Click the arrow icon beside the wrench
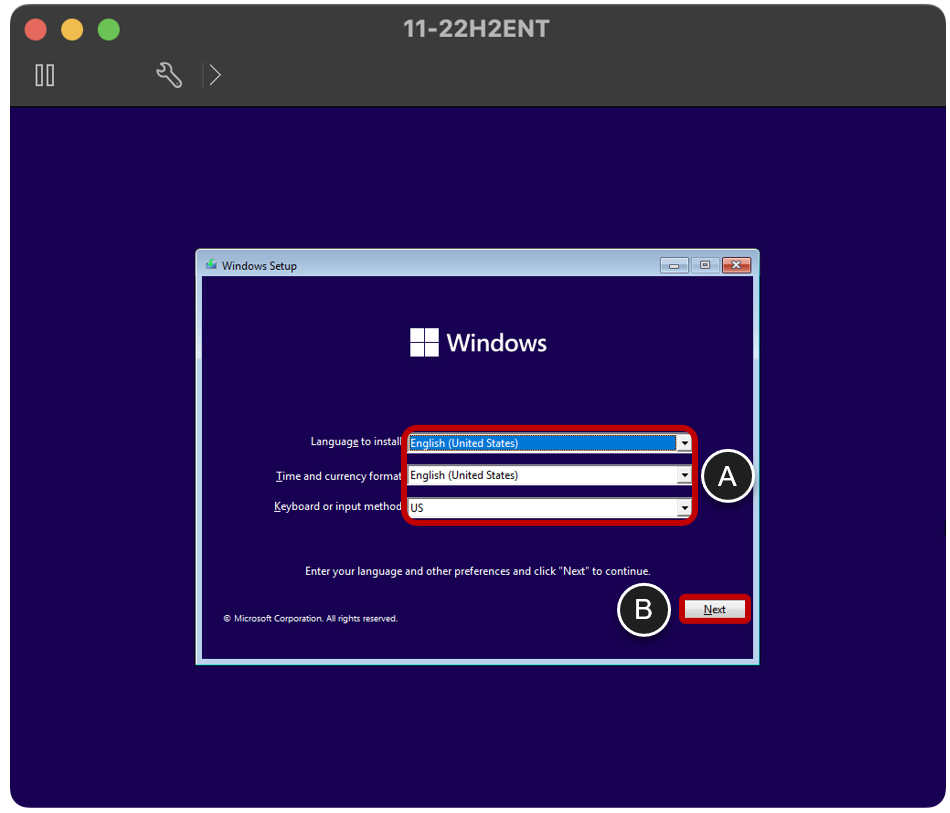Viewport: 950px width, 813px height. point(215,75)
